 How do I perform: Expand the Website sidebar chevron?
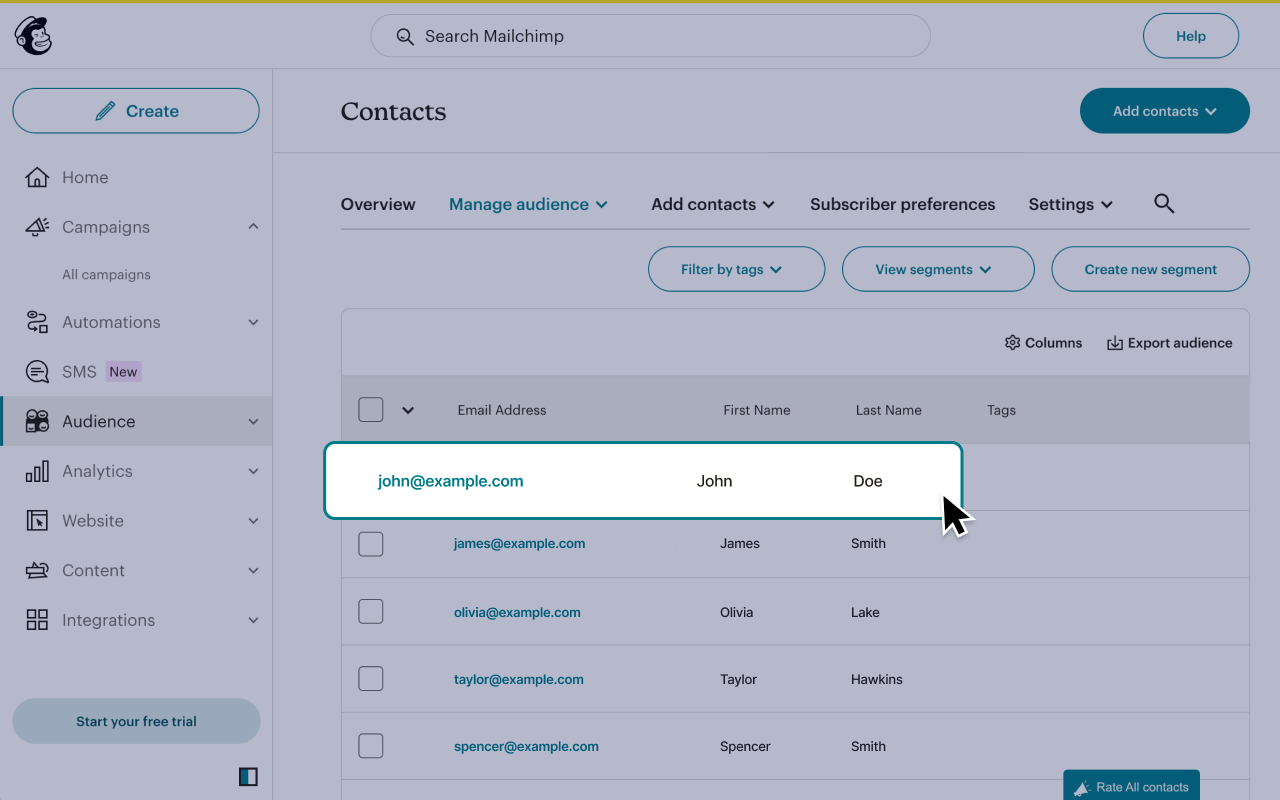point(253,521)
